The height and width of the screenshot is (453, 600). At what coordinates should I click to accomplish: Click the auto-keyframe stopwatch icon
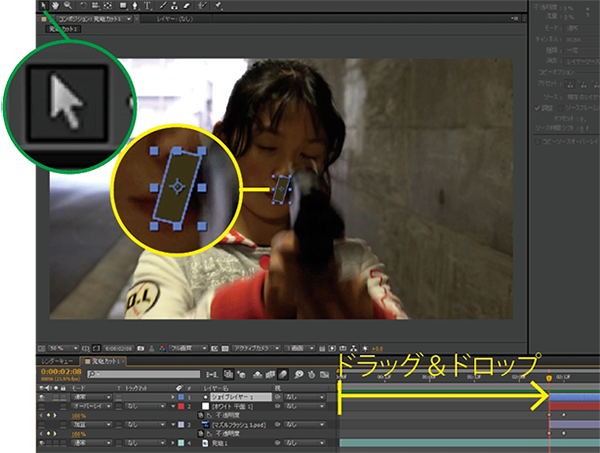(312, 375)
